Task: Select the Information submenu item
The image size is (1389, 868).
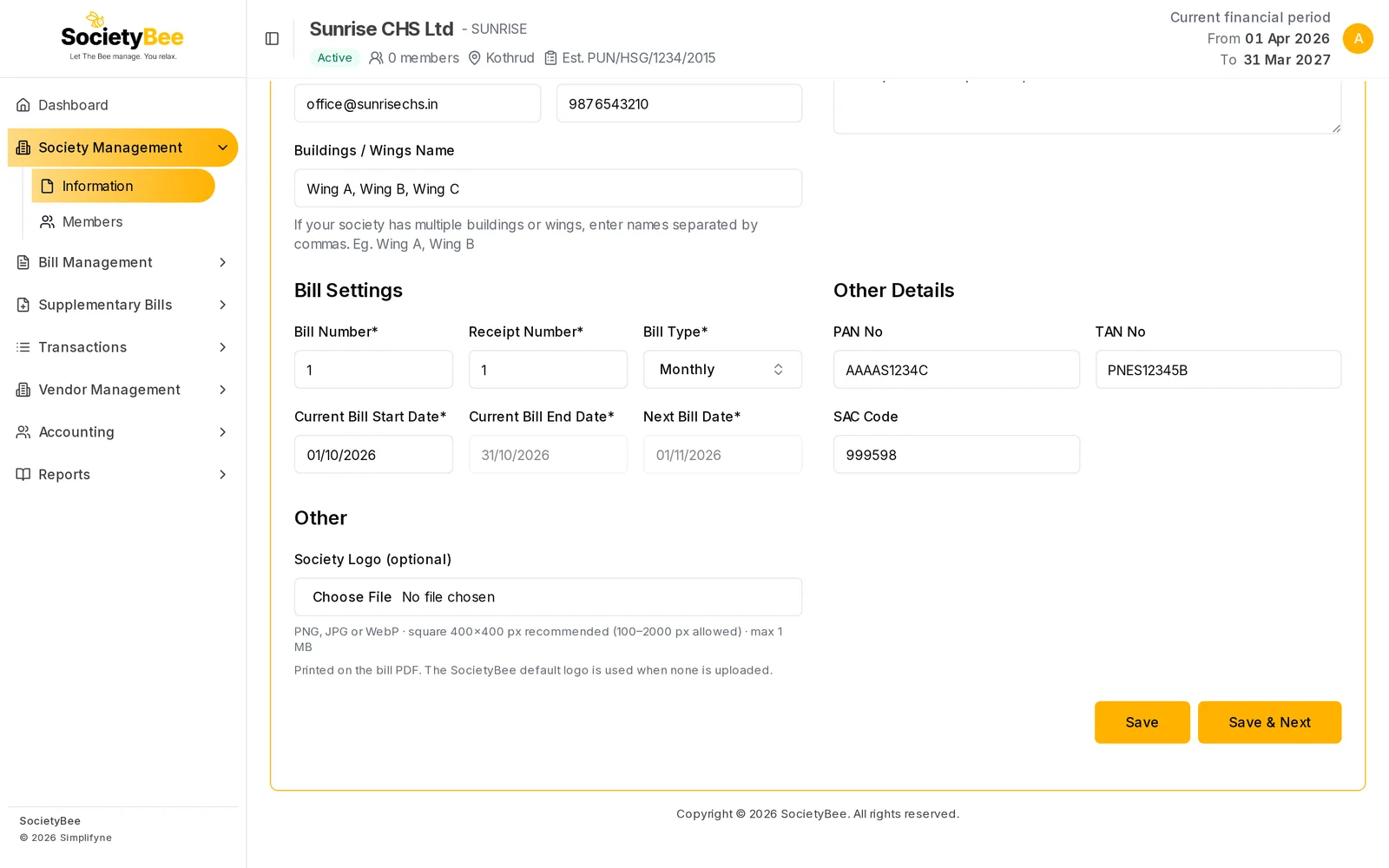Action: point(123,186)
